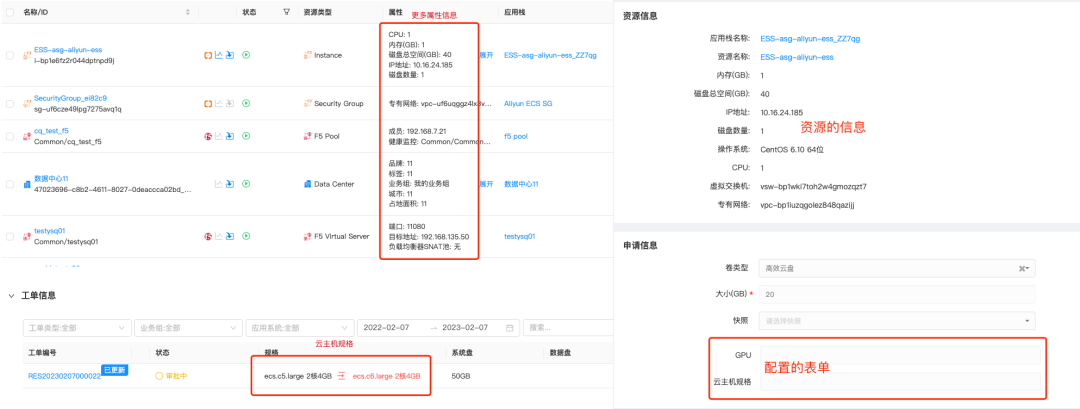Click the blue import icon in testysq01 row
Viewport: 1080px width, 409px height.
coord(230,236)
